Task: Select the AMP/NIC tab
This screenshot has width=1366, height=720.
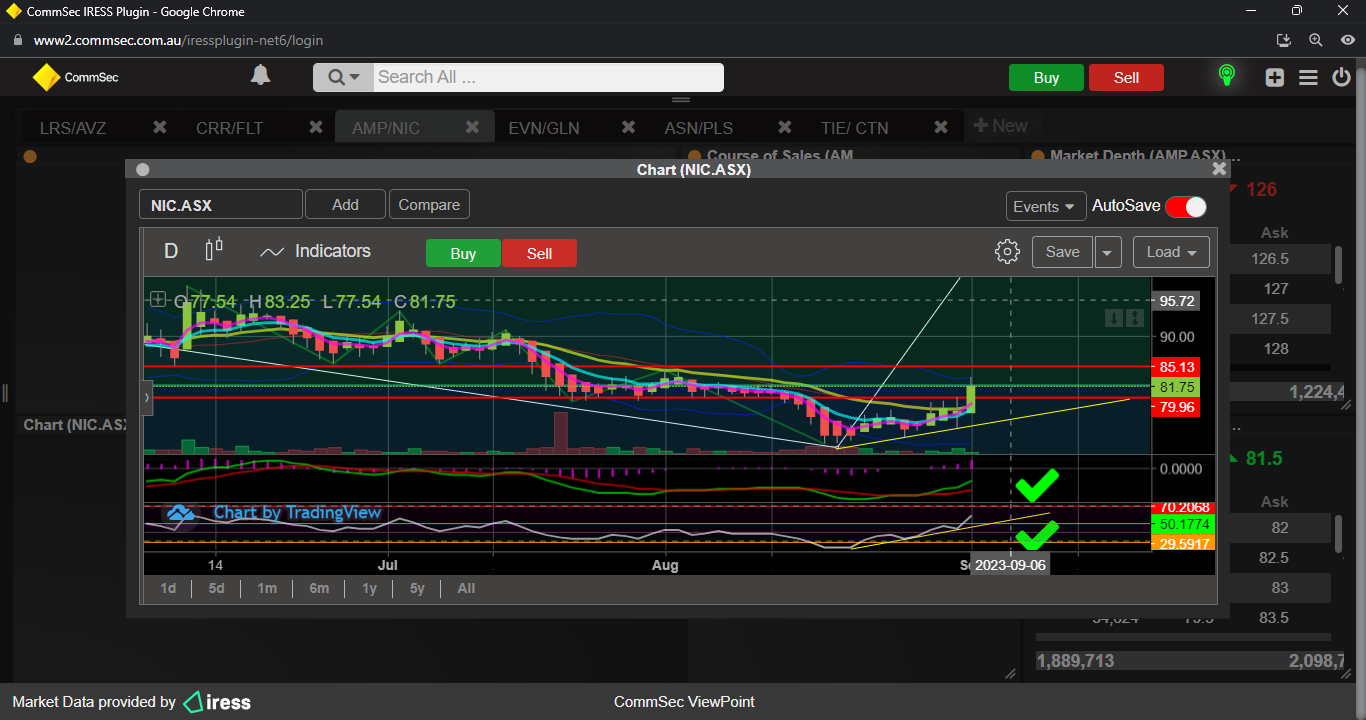Action: click(x=386, y=128)
